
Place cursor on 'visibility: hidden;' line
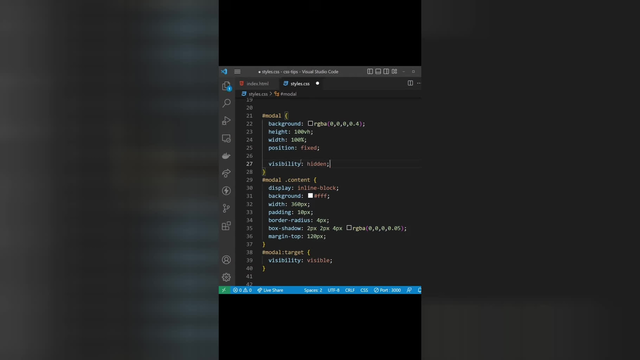298,164
